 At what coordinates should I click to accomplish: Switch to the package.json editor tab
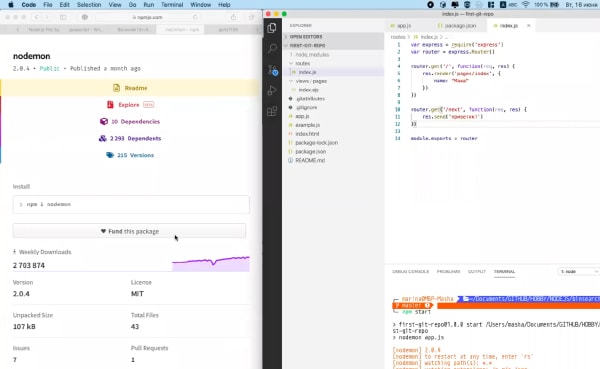pos(457,26)
